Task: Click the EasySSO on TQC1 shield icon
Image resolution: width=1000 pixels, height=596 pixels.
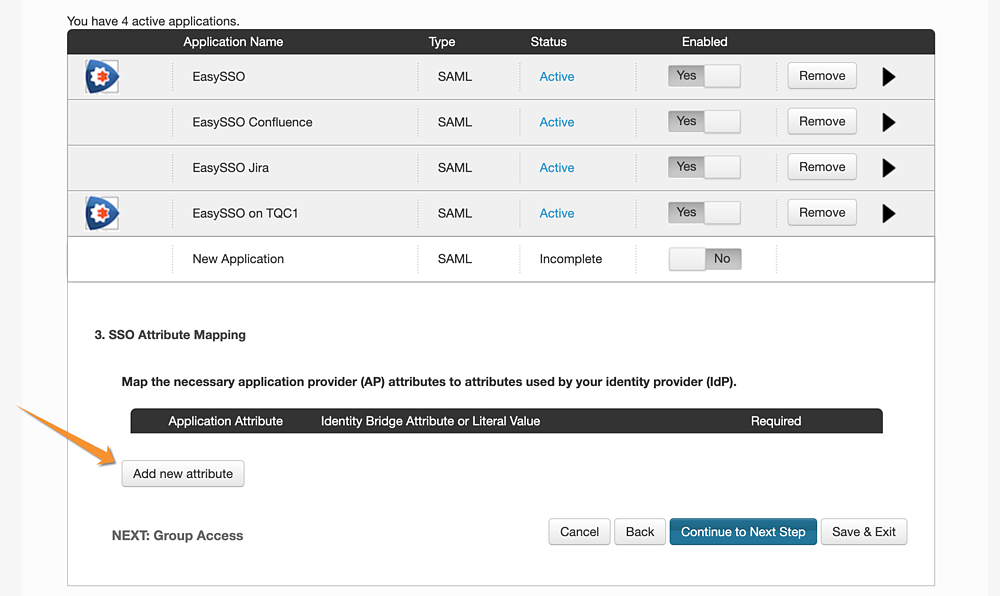Action: [x=102, y=213]
